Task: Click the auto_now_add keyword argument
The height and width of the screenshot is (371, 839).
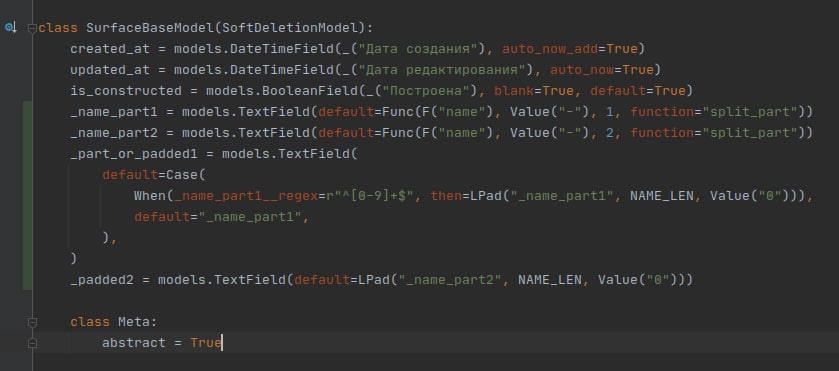Action: 550,49
